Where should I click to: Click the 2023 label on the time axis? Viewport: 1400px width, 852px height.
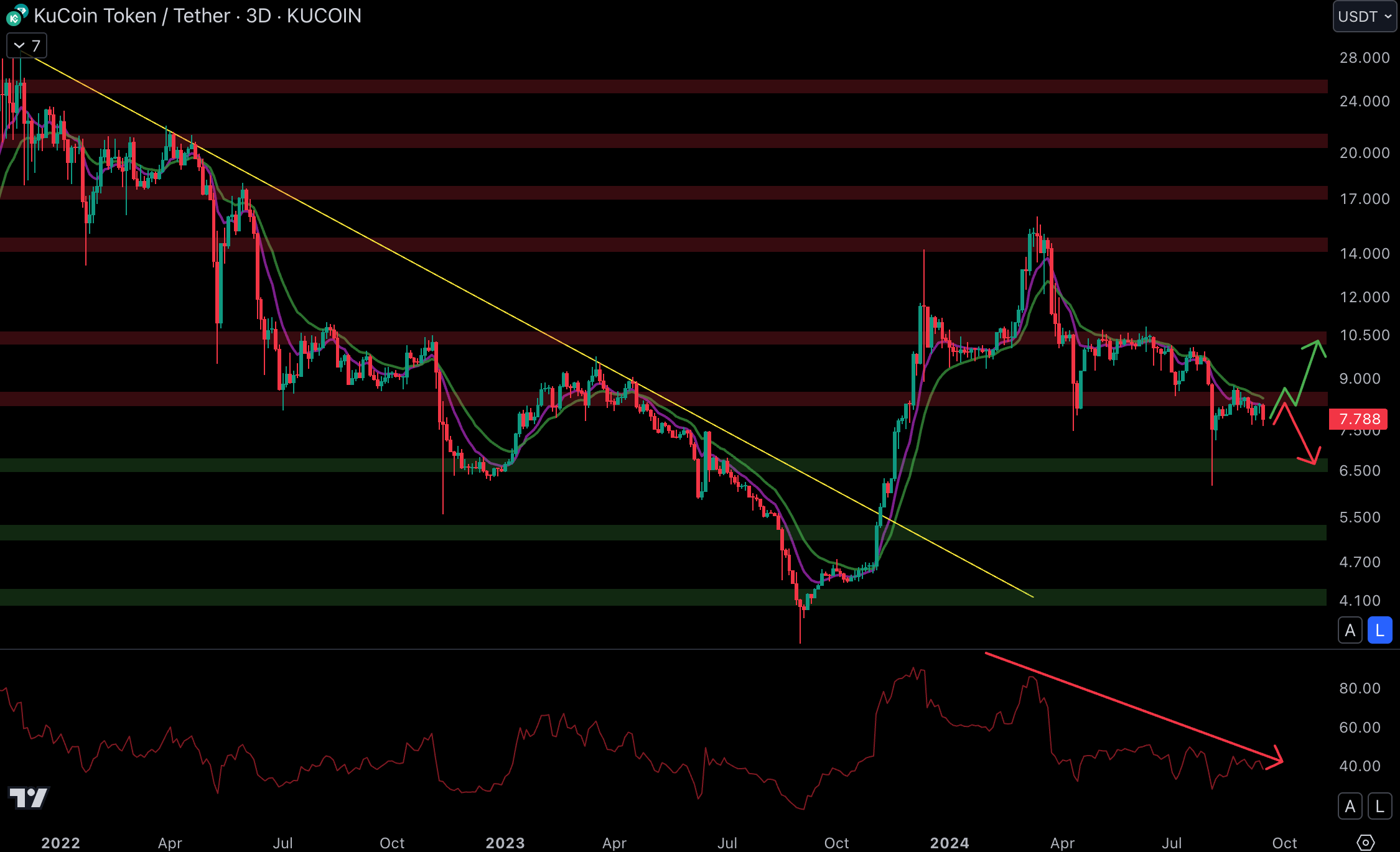[x=505, y=843]
